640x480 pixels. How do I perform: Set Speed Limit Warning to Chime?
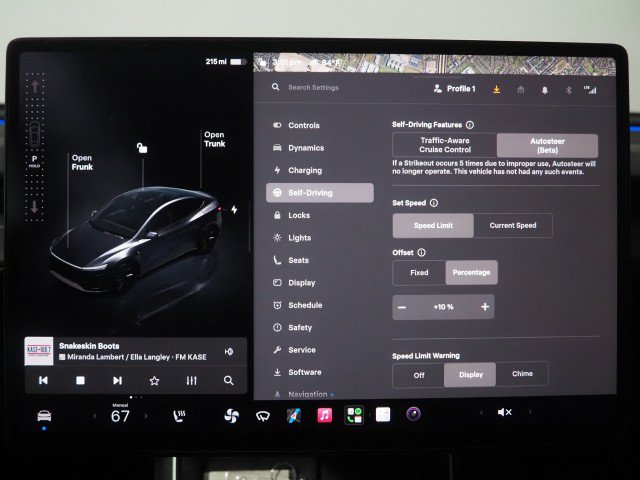(x=522, y=374)
